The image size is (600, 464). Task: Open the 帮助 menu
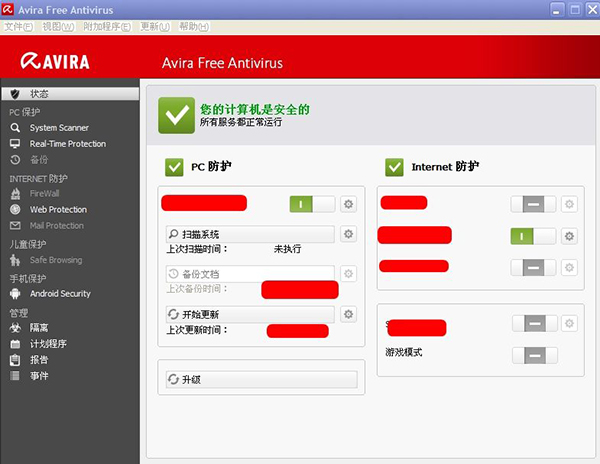[194, 27]
